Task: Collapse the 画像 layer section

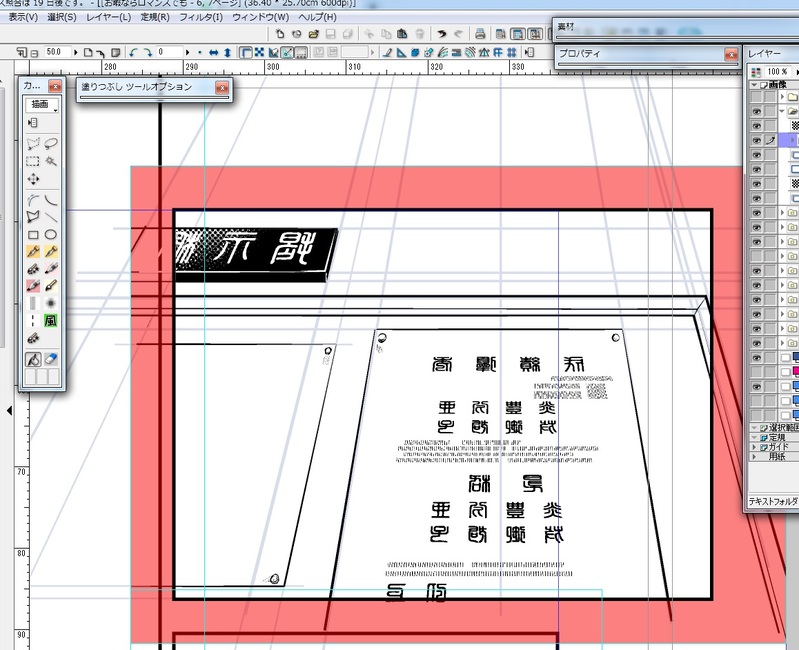Action: [754, 85]
